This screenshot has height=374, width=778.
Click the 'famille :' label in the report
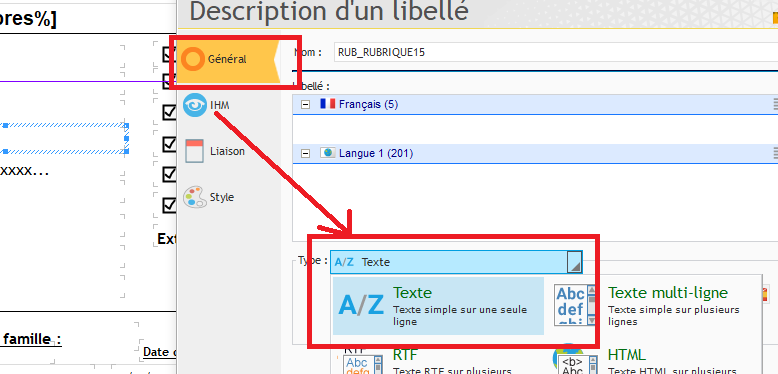[32, 339]
